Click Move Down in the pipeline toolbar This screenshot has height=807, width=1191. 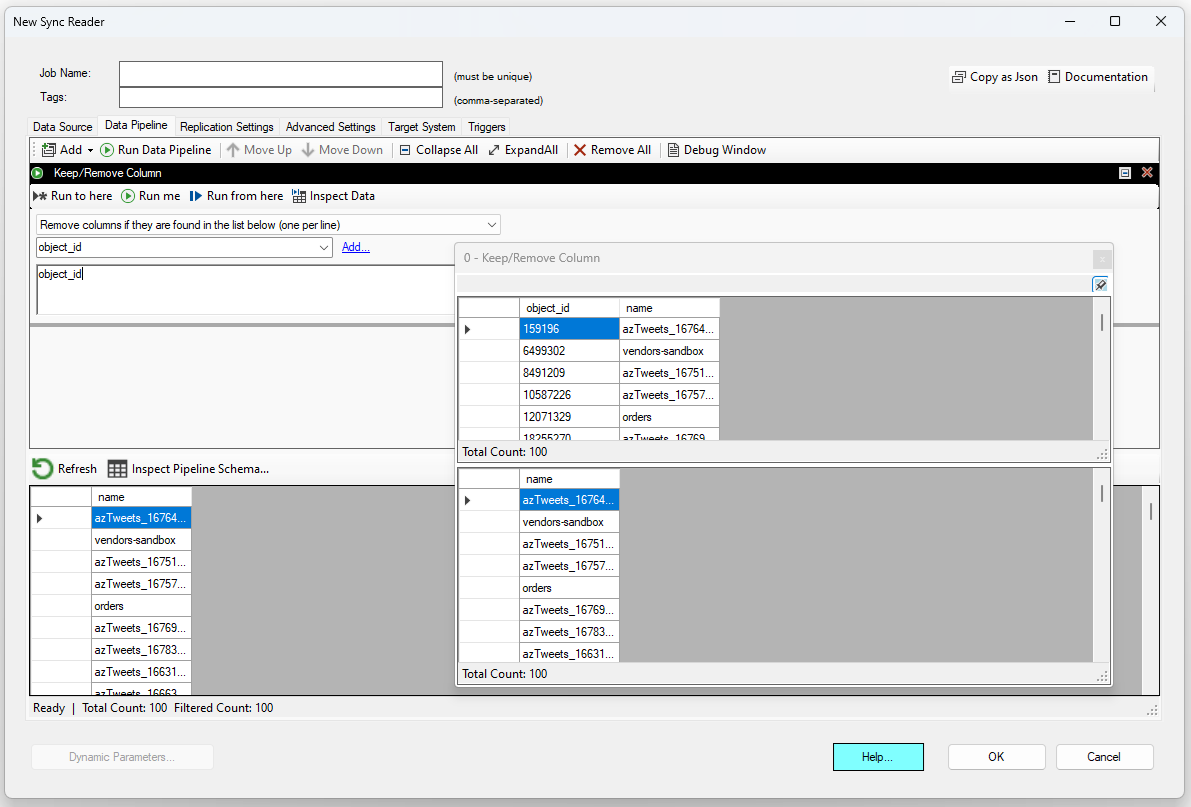(x=342, y=150)
